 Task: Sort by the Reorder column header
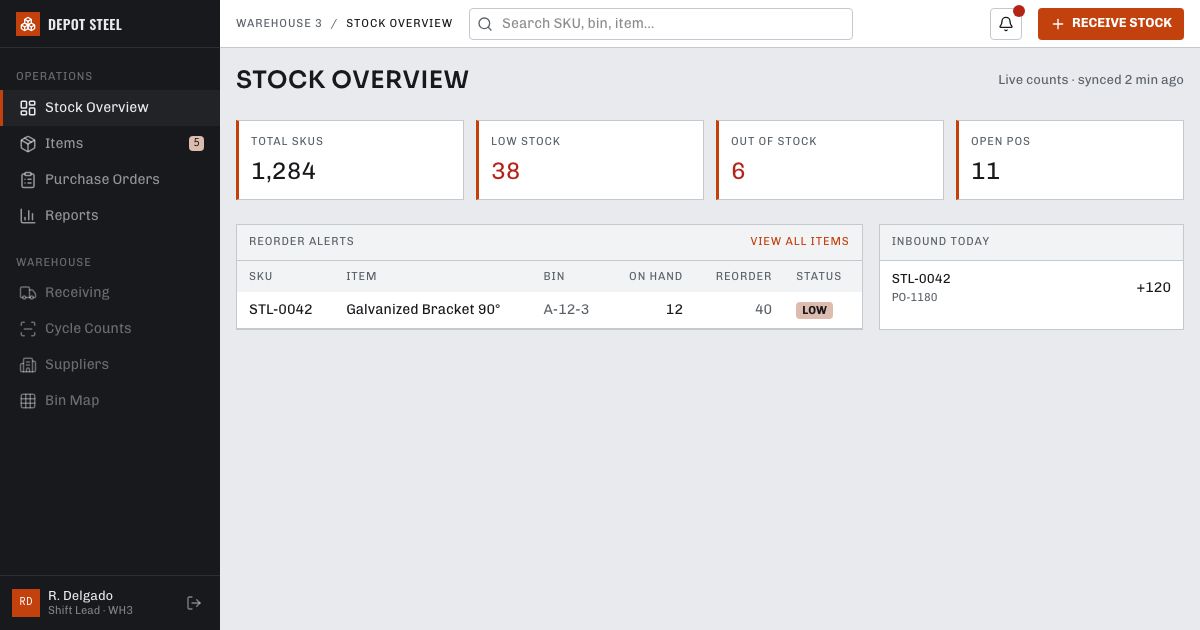(744, 277)
